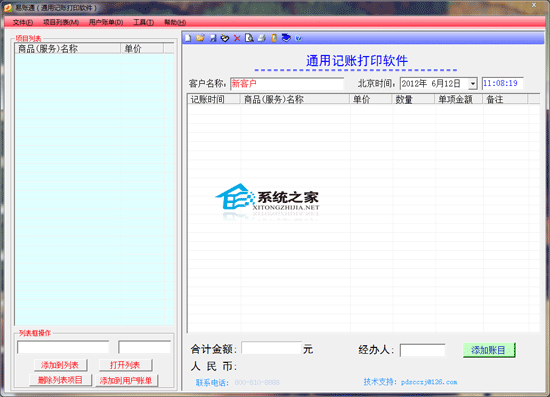
Task: Click the print preview magnifier icon
Action: click(x=249, y=38)
